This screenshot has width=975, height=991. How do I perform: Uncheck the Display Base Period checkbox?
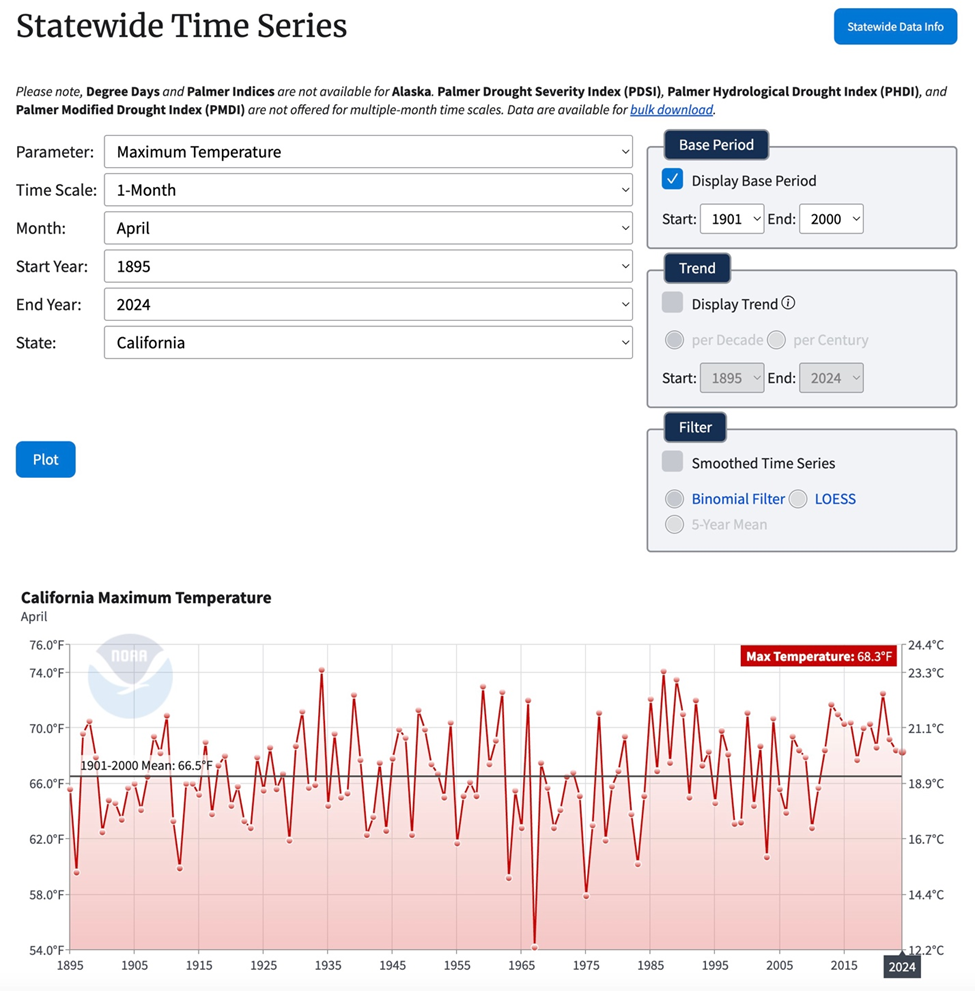(x=673, y=180)
